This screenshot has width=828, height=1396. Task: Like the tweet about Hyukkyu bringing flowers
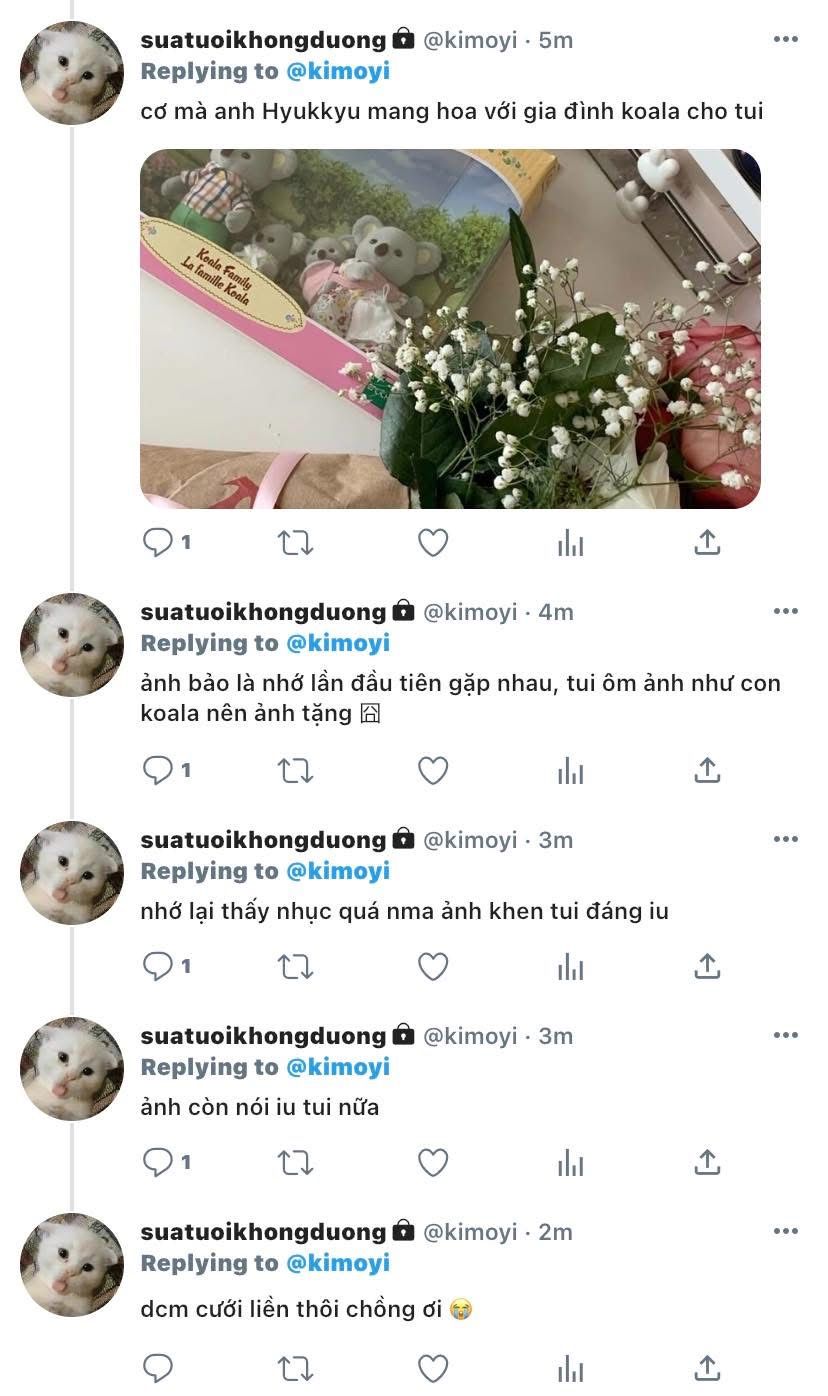coord(432,543)
